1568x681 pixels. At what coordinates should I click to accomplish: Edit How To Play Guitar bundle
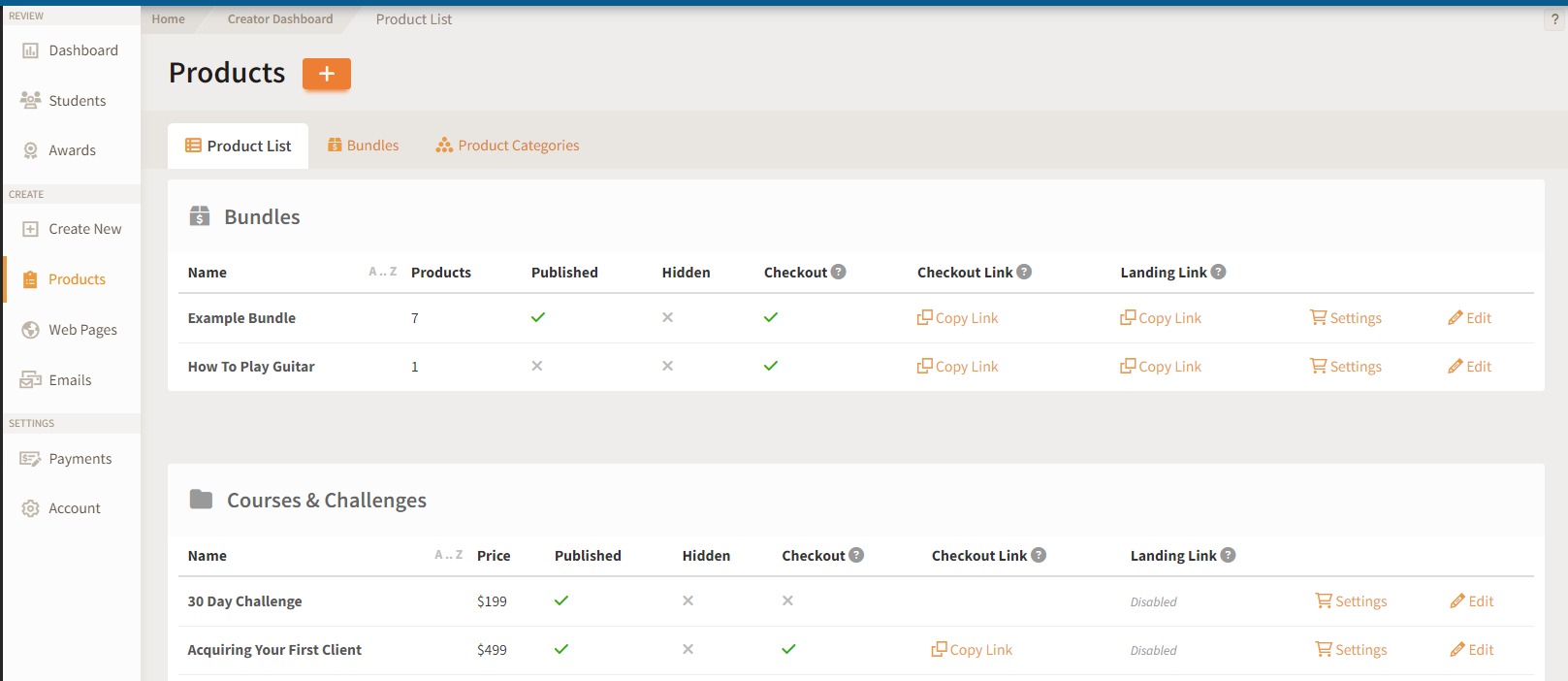(1470, 367)
